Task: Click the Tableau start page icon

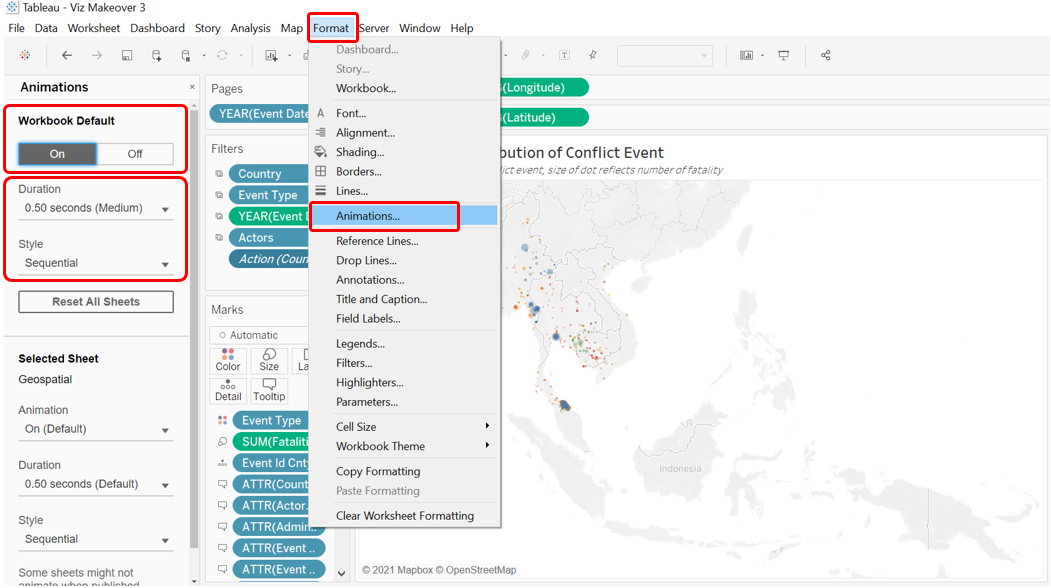Action: [25, 56]
